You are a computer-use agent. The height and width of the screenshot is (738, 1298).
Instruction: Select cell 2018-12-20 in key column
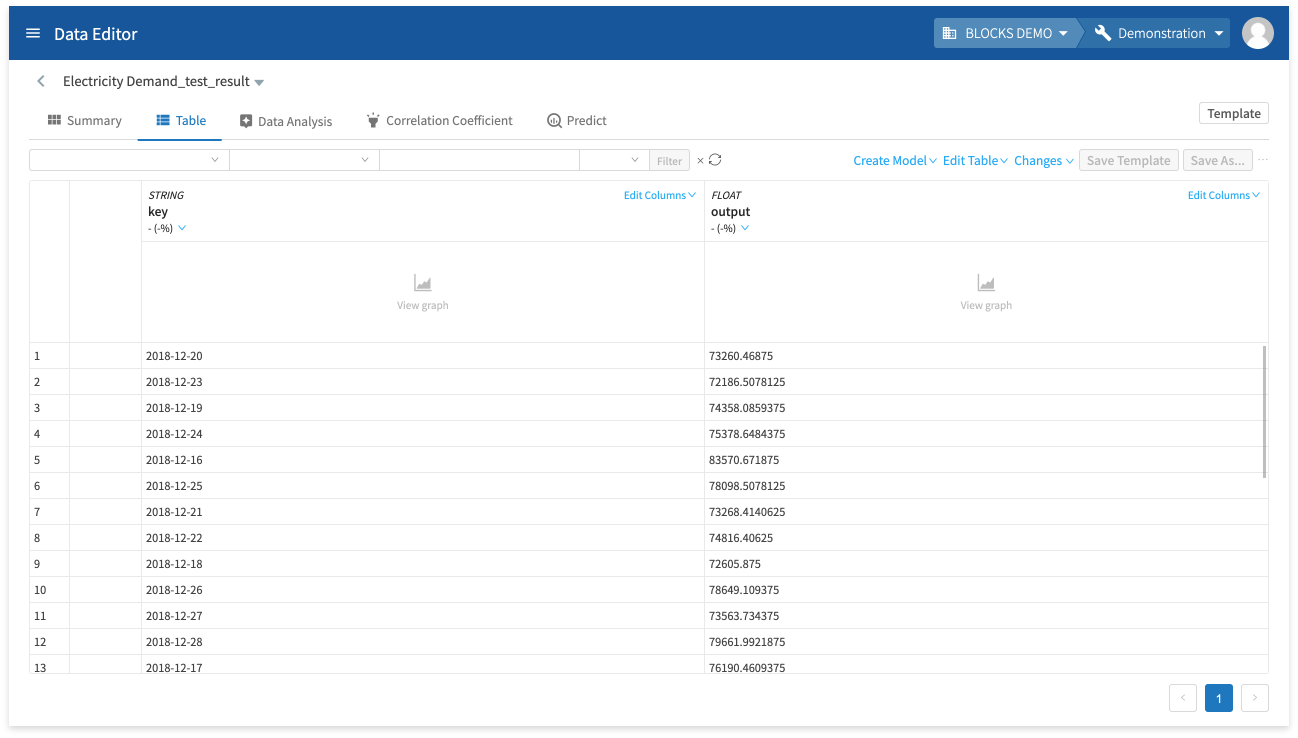click(423, 356)
